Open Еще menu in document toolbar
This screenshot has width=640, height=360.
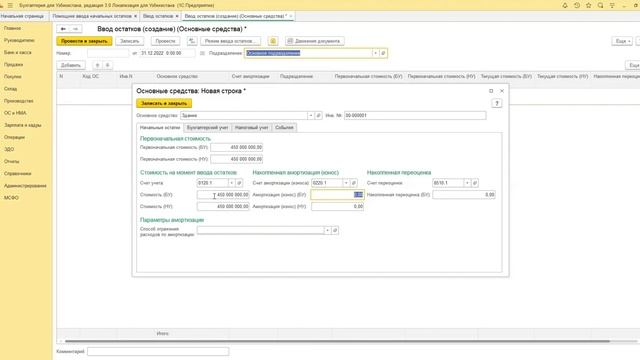pos(622,41)
